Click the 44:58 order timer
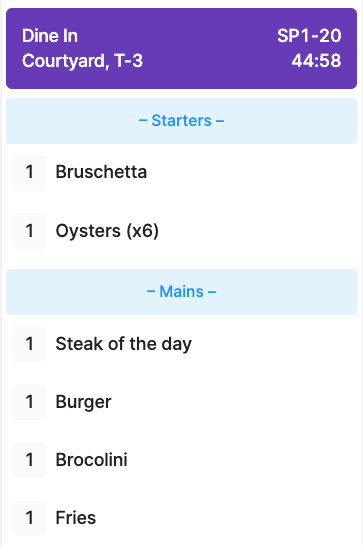363x547 pixels. pyautogui.click(x=316, y=61)
